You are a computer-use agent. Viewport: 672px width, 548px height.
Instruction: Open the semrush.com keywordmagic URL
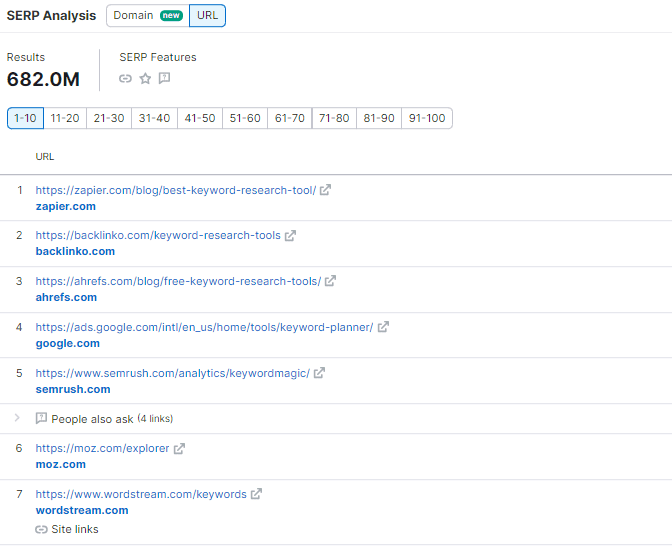pos(173,373)
